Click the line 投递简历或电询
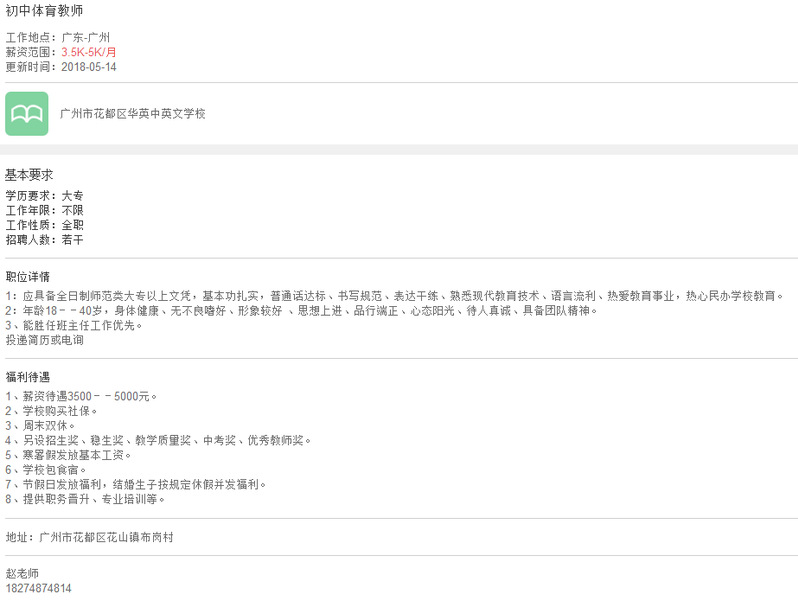 [44, 340]
